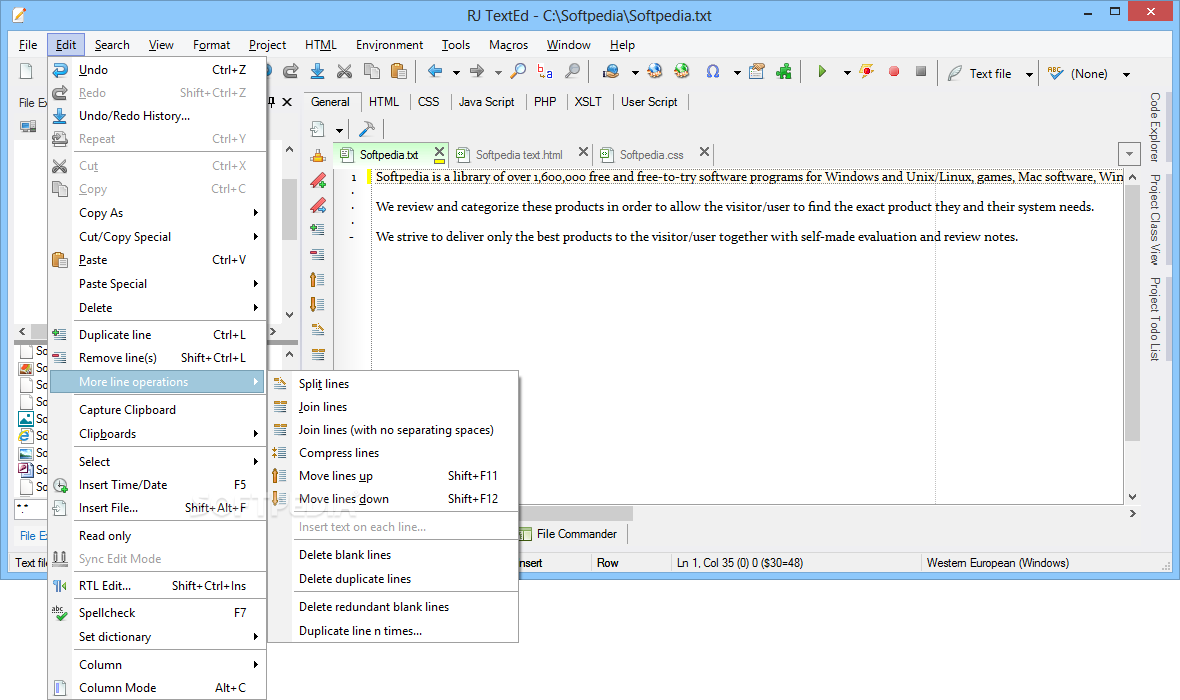
Task: Click the paste clipboard toolbar icon
Action: tap(399, 72)
